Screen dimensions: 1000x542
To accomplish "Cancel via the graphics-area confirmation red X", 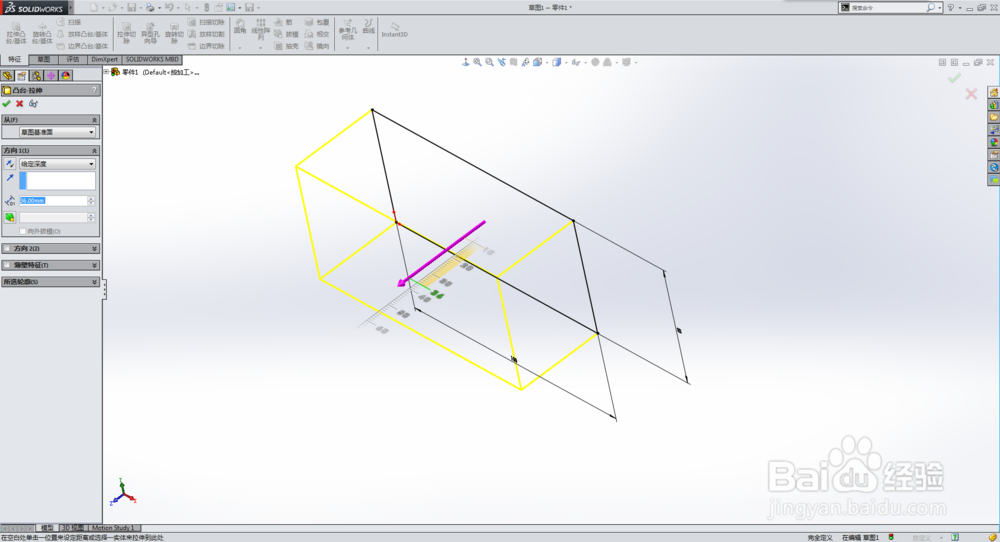I will [x=971, y=94].
